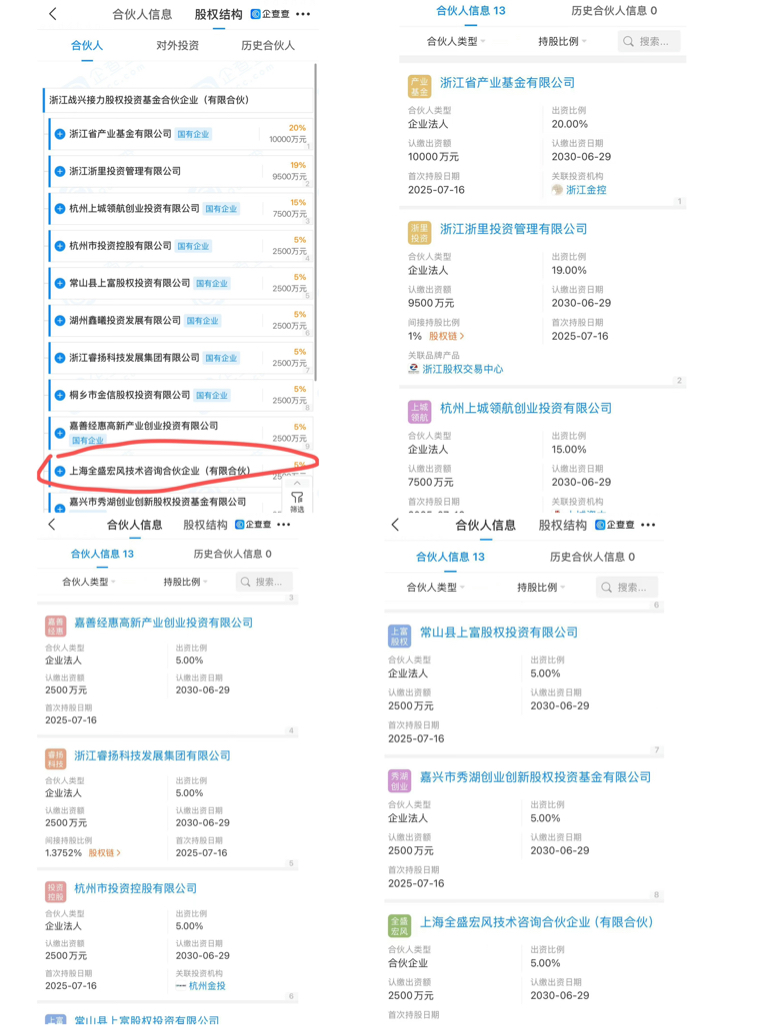Go back on screen listing 嘉善经惠 card
The height and width of the screenshot is (1025, 768).
[52, 524]
